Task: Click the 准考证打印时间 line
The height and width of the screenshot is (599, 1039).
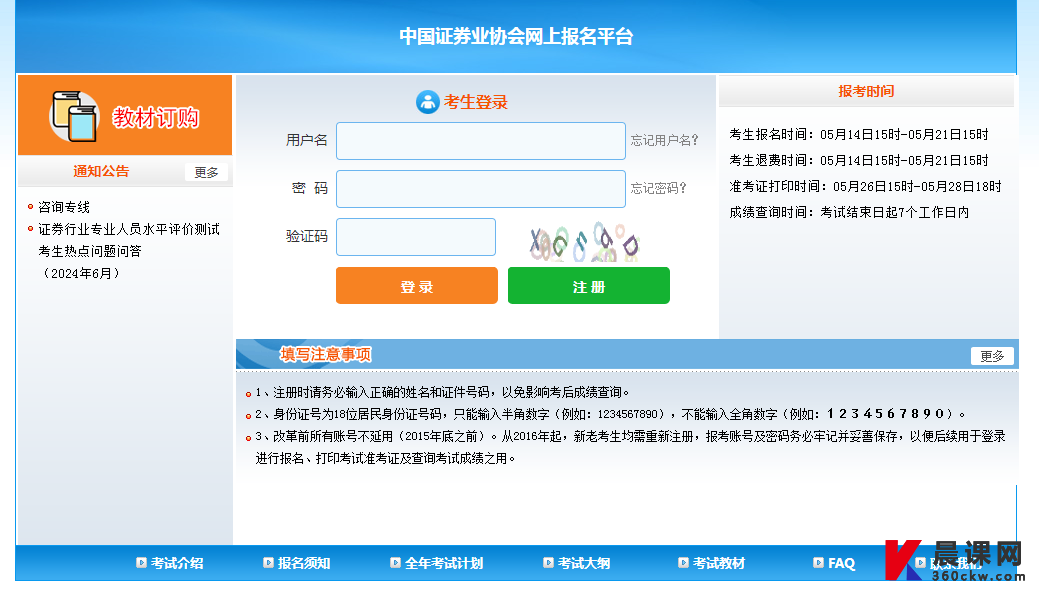Action: [x=865, y=186]
